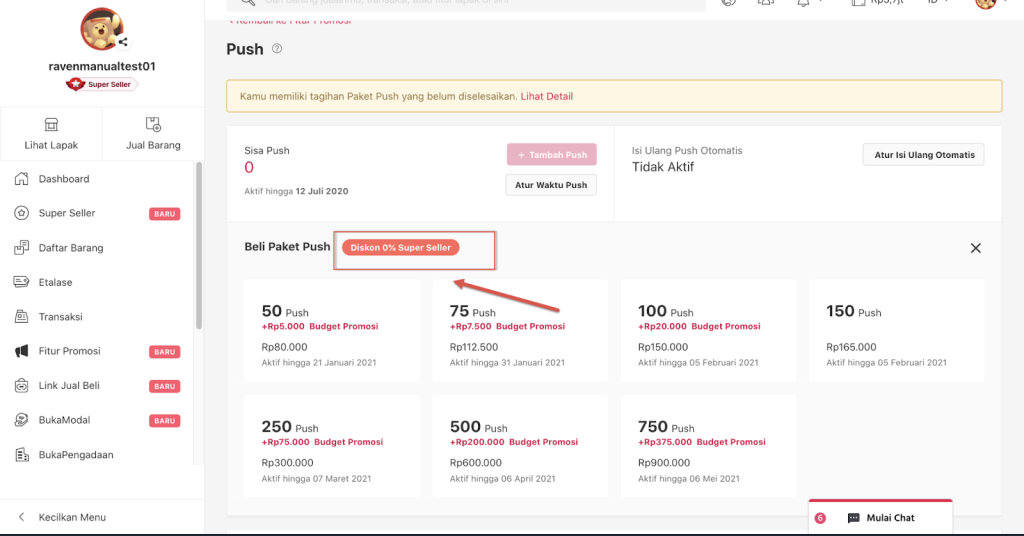Click the share icon on profile avatar
The image size is (1024, 536).
click(x=123, y=42)
